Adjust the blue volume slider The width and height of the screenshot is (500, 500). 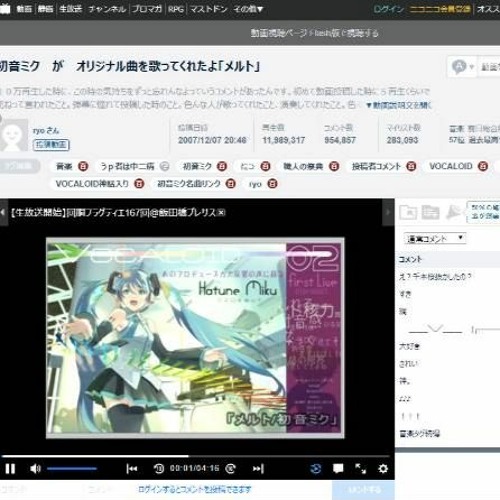[72, 469]
